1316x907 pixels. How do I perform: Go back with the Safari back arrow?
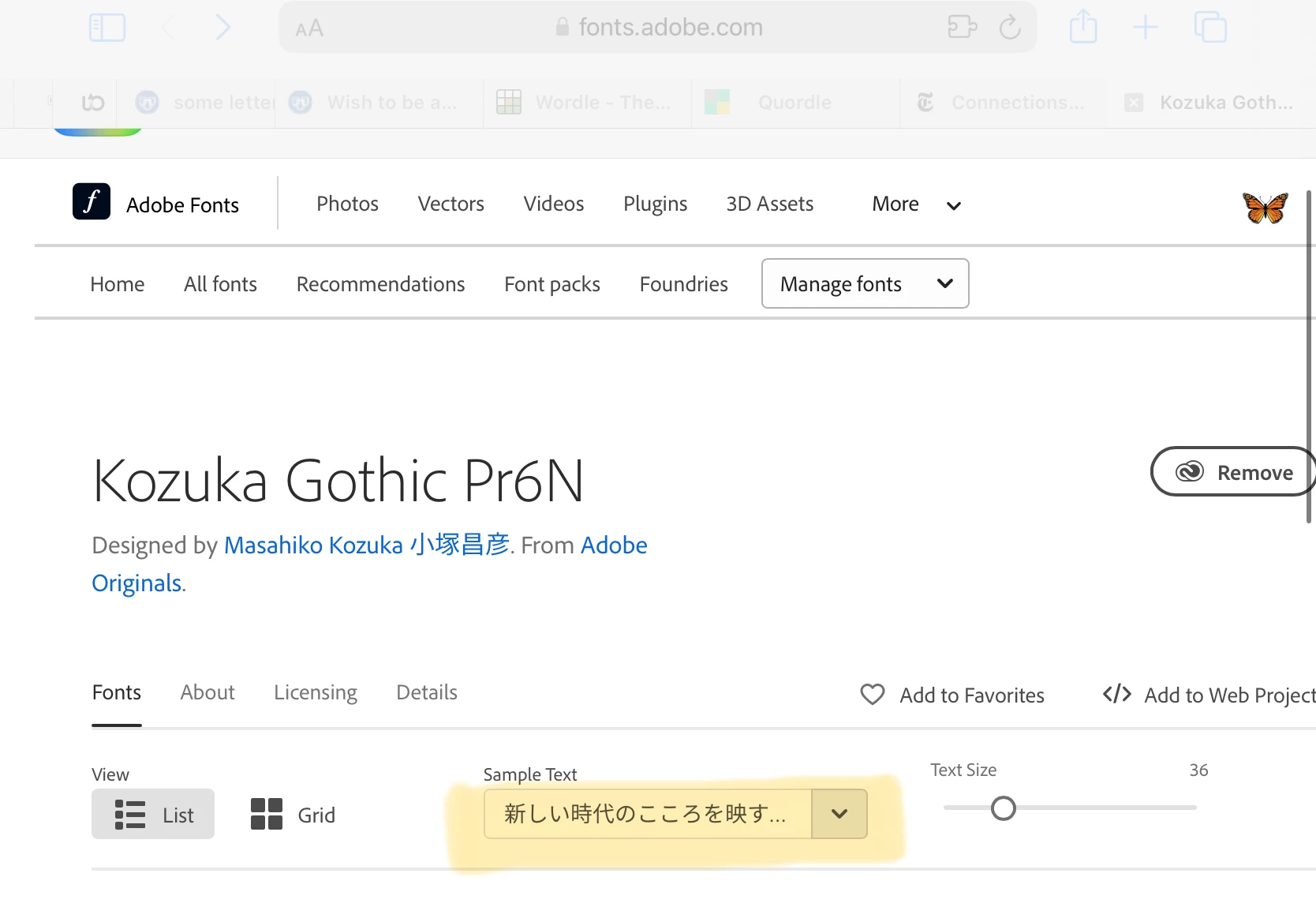(x=167, y=28)
